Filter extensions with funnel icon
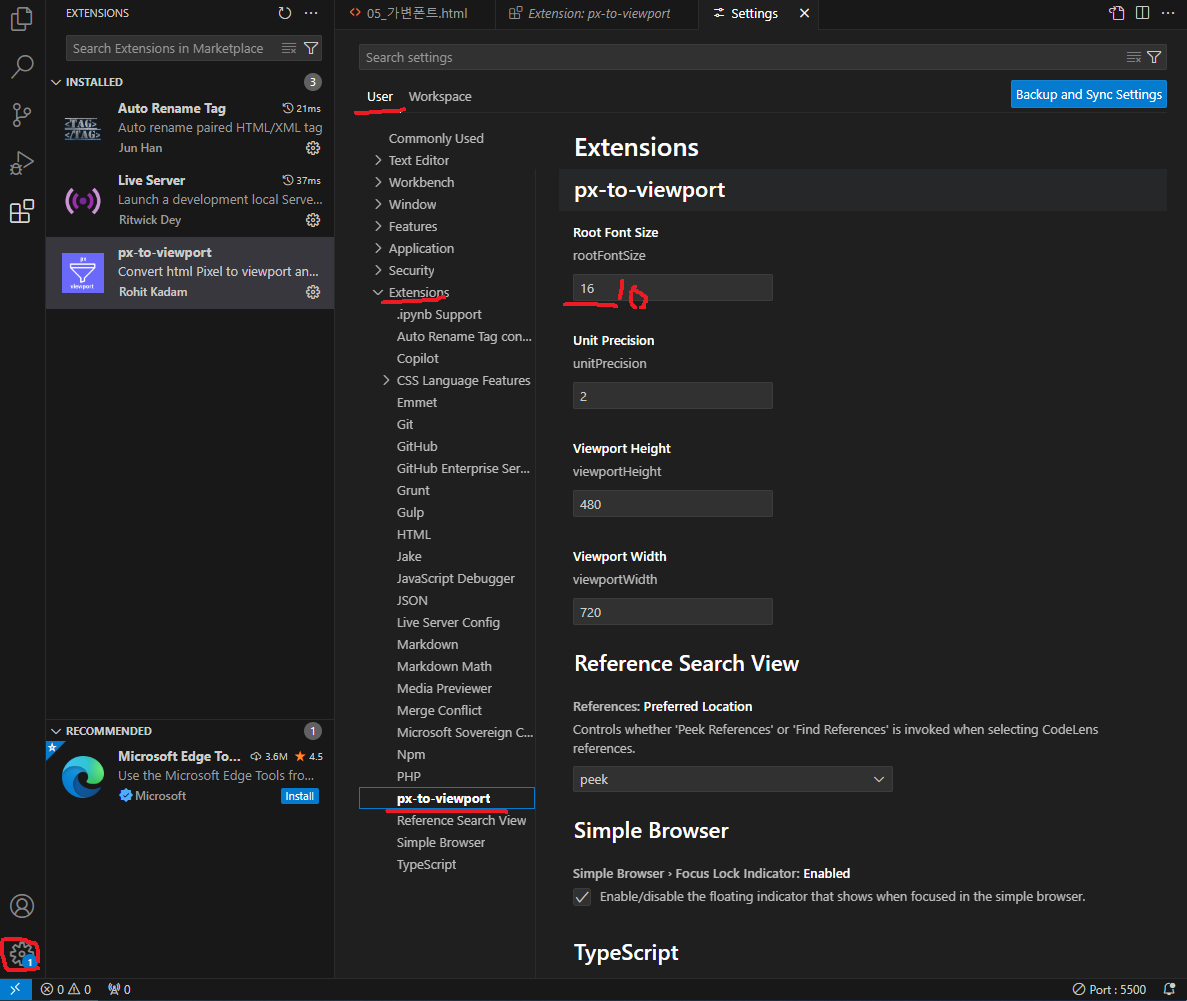Screen dimensions: 1187x1001 click(x=310, y=48)
